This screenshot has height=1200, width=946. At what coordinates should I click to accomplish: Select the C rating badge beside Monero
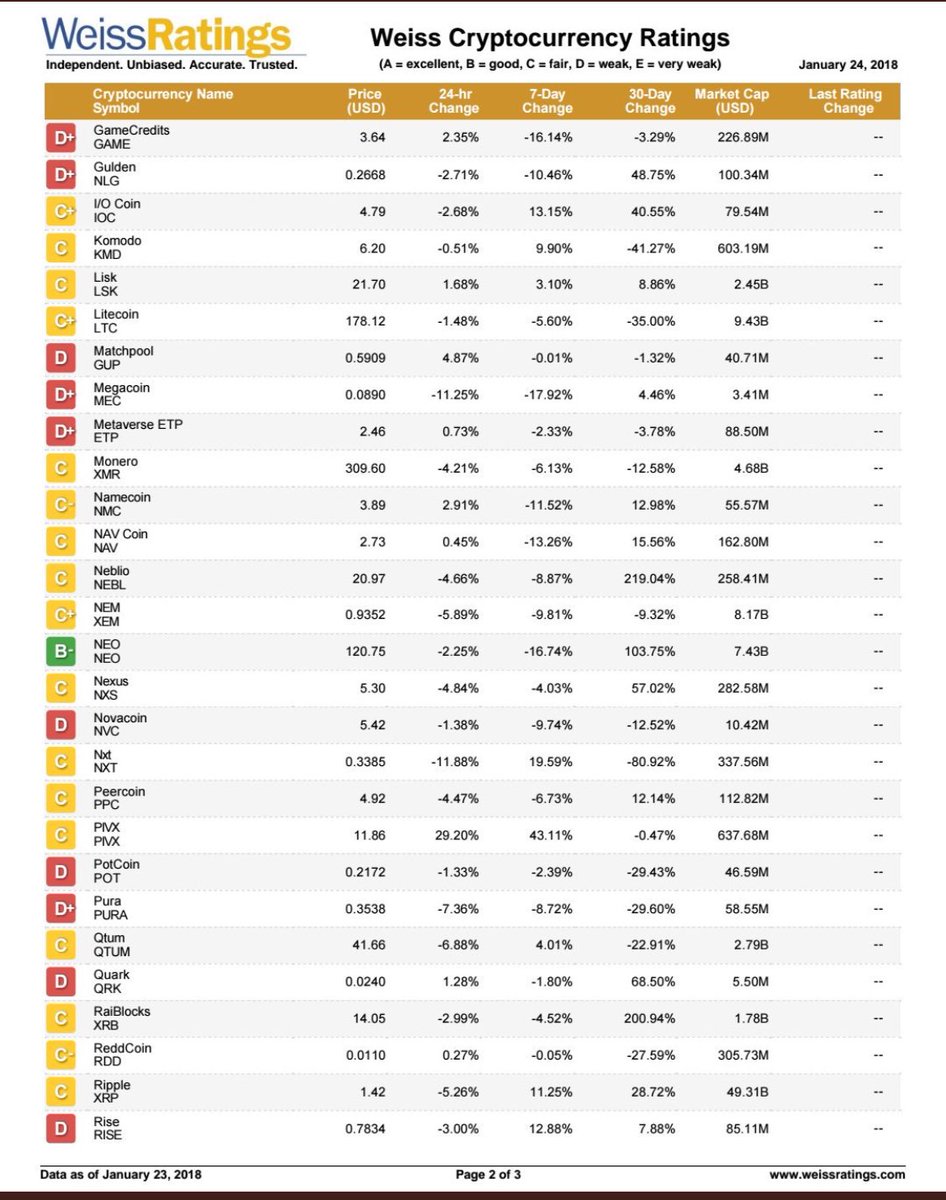63,468
